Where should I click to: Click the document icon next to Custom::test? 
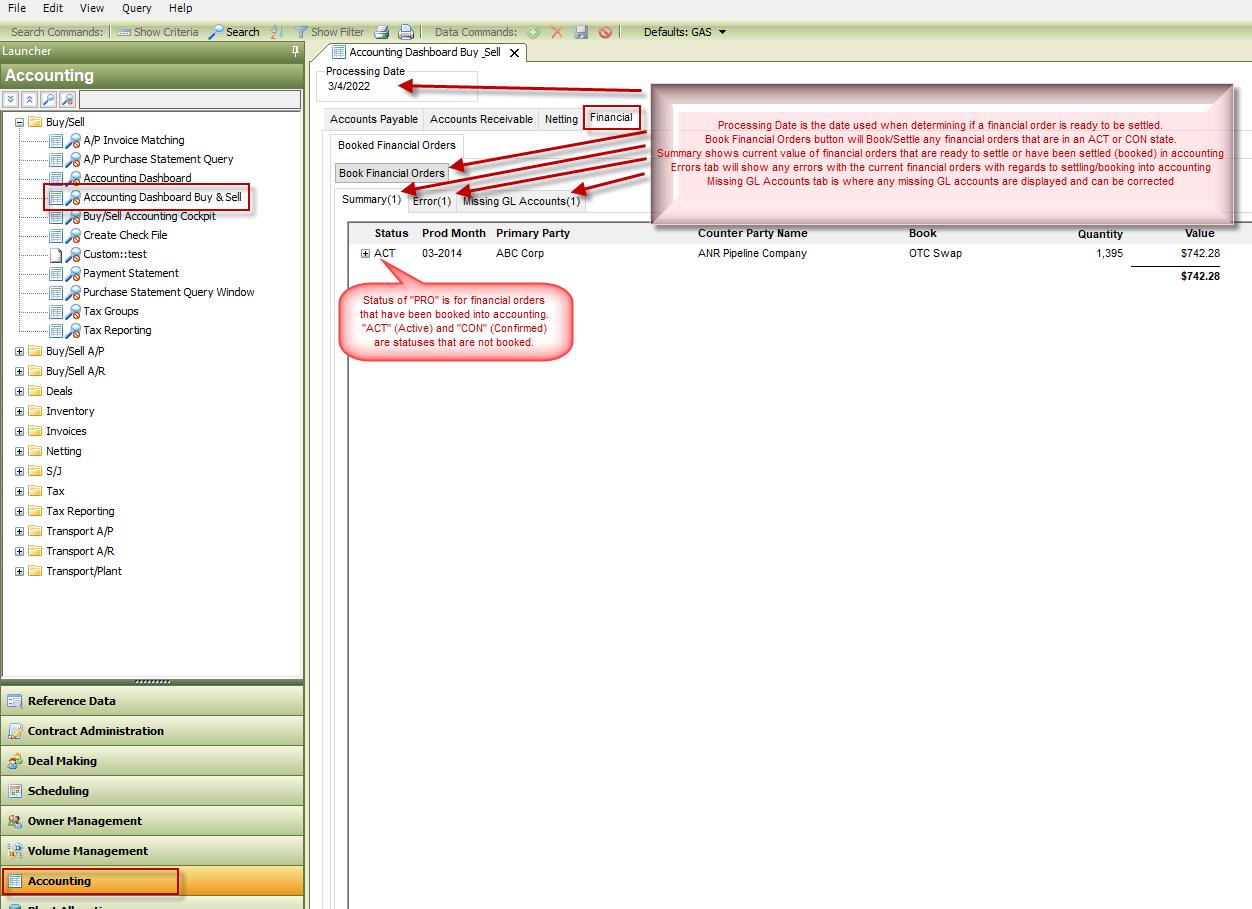tap(56, 254)
